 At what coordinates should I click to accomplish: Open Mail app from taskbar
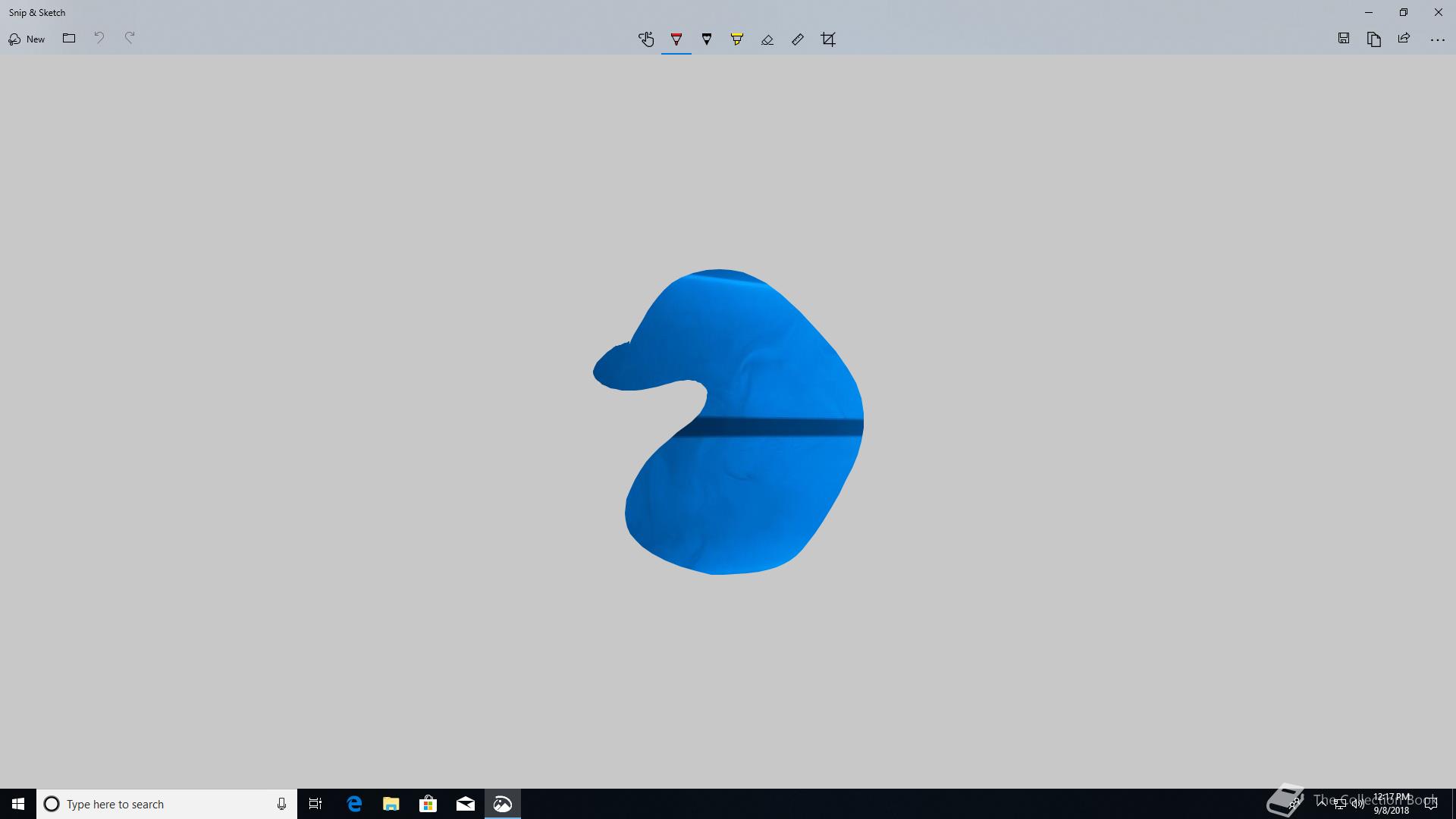(x=466, y=804)
